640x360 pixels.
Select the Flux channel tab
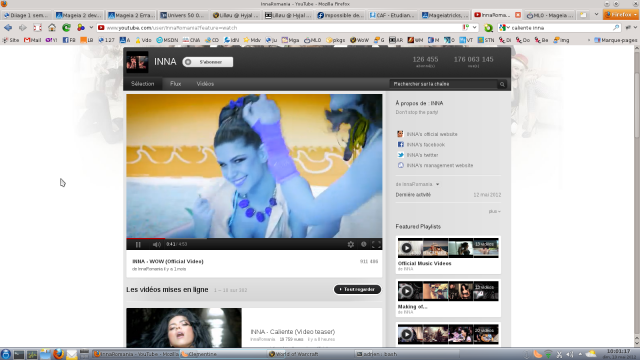[x=176, y=84]
